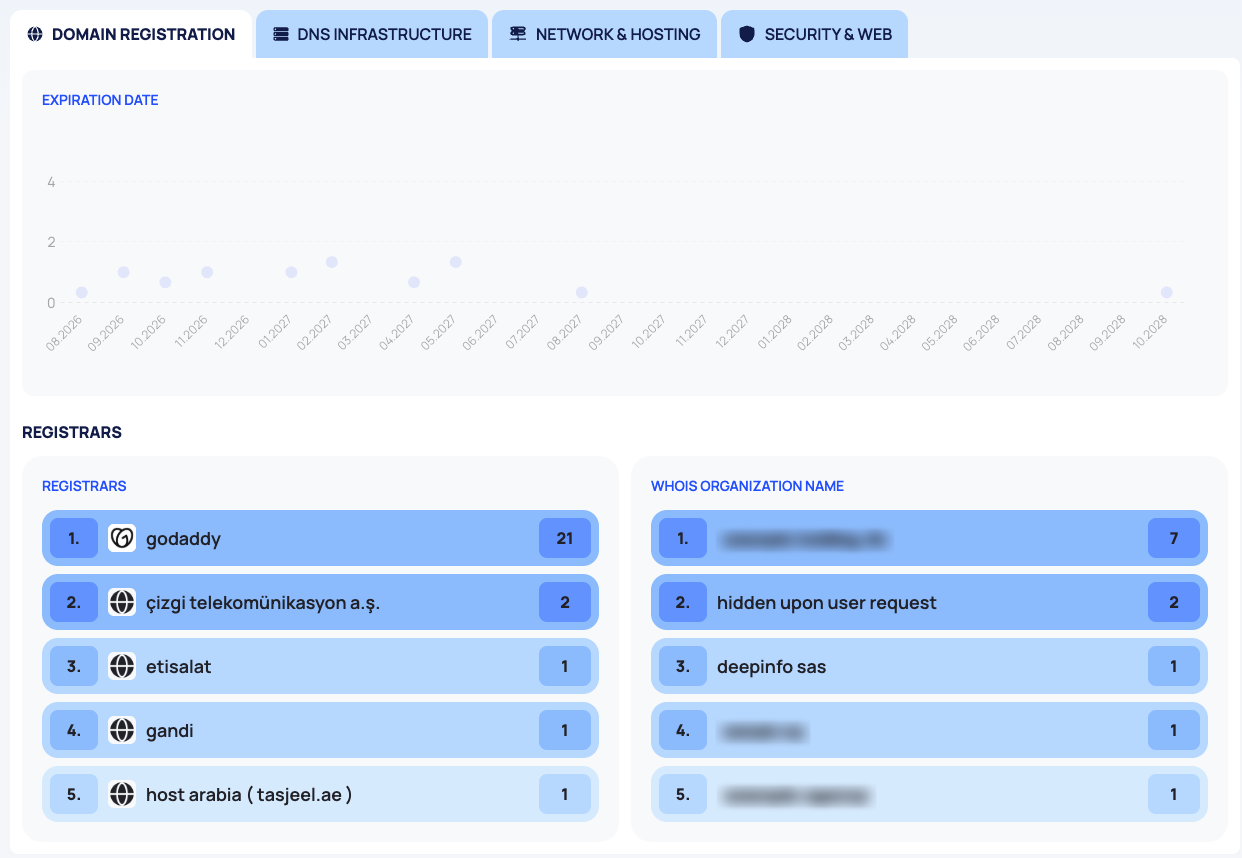Click count badge in deepinfo sas row

(1174, 666)
